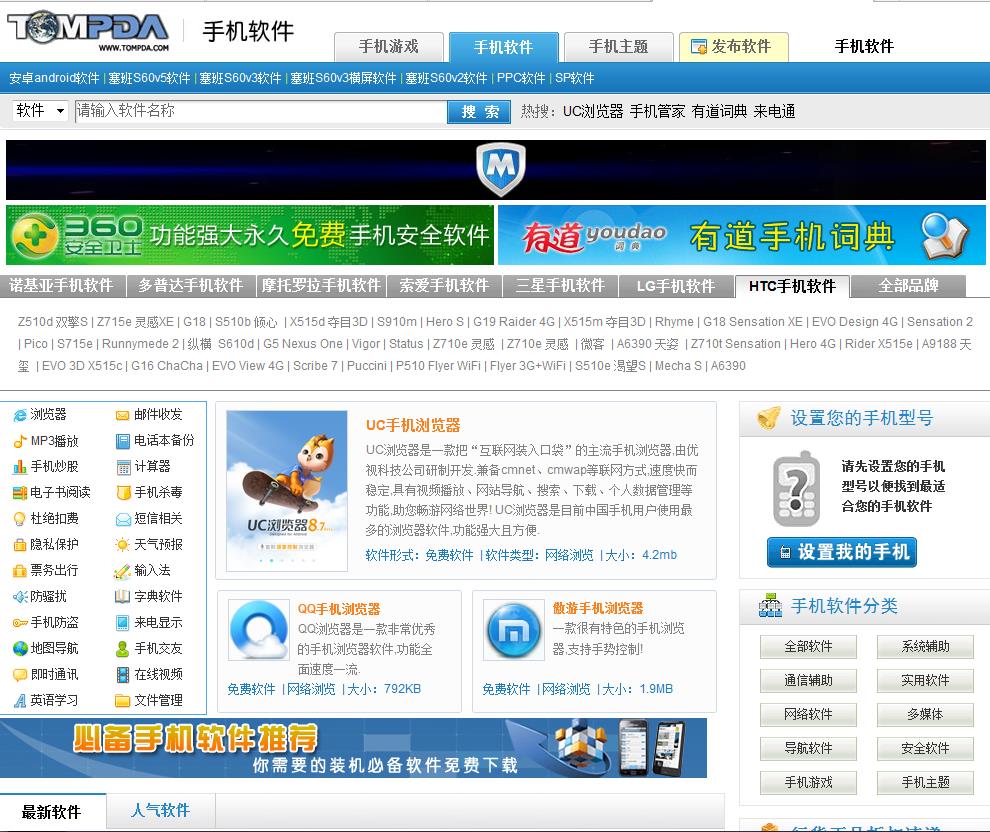990x832 pixels.
Task: Open the PPC软件 nav link
Action: (x=521, y=78)
